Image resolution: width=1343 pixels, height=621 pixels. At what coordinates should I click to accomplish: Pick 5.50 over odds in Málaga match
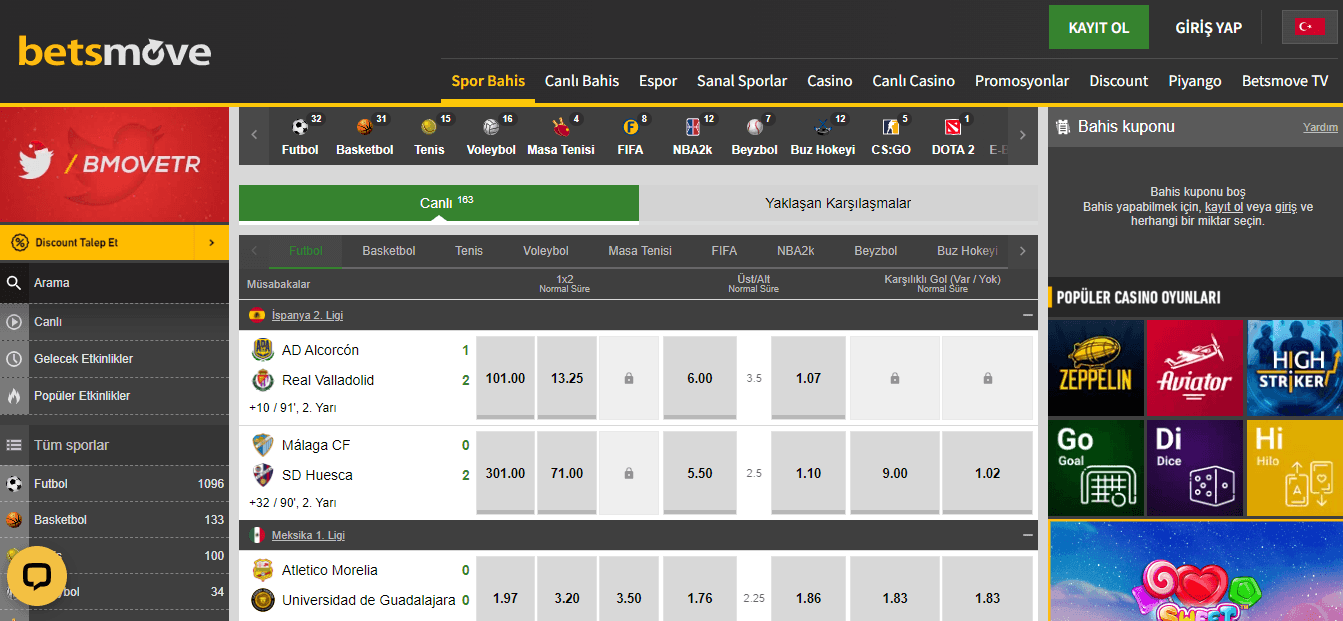[x=700, y=473]
